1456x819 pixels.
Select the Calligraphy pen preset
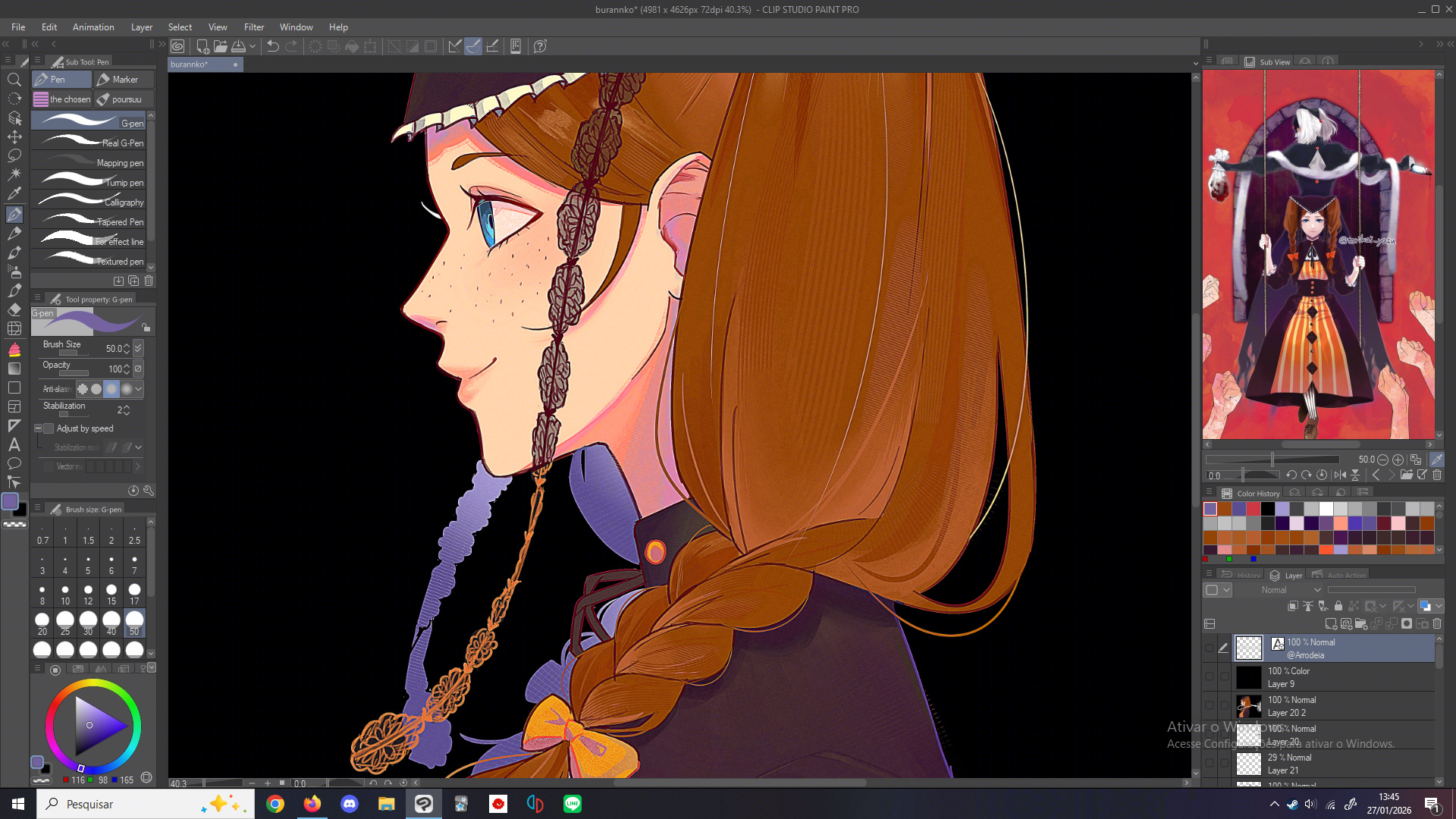pos(91,202)
